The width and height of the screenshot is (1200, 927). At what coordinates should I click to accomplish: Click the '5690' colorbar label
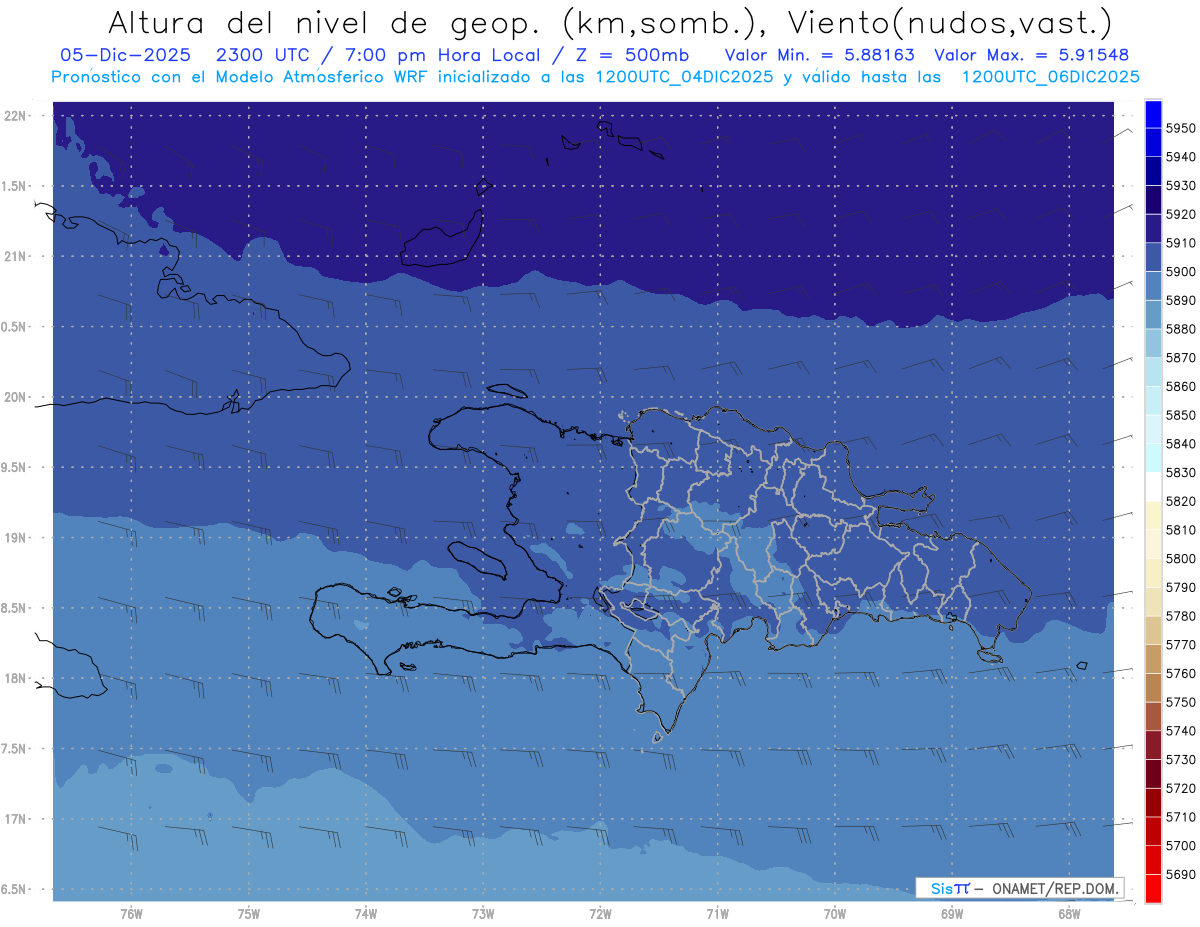click(1180, 874)
